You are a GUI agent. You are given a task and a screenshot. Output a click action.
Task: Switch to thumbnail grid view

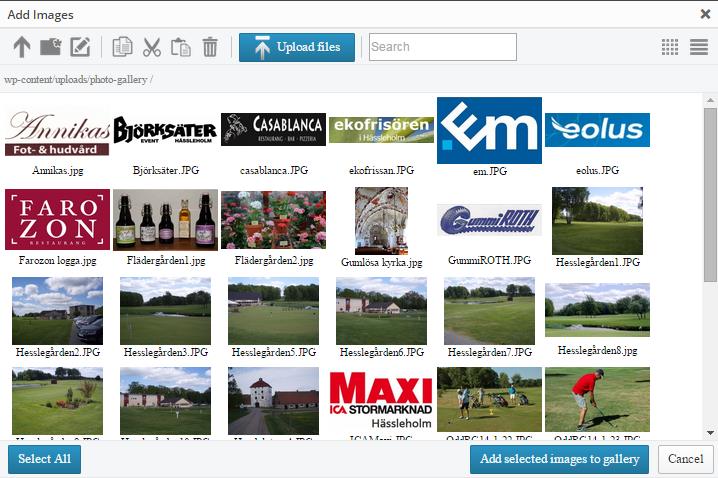pyautogui.click(x=670, y=47)
